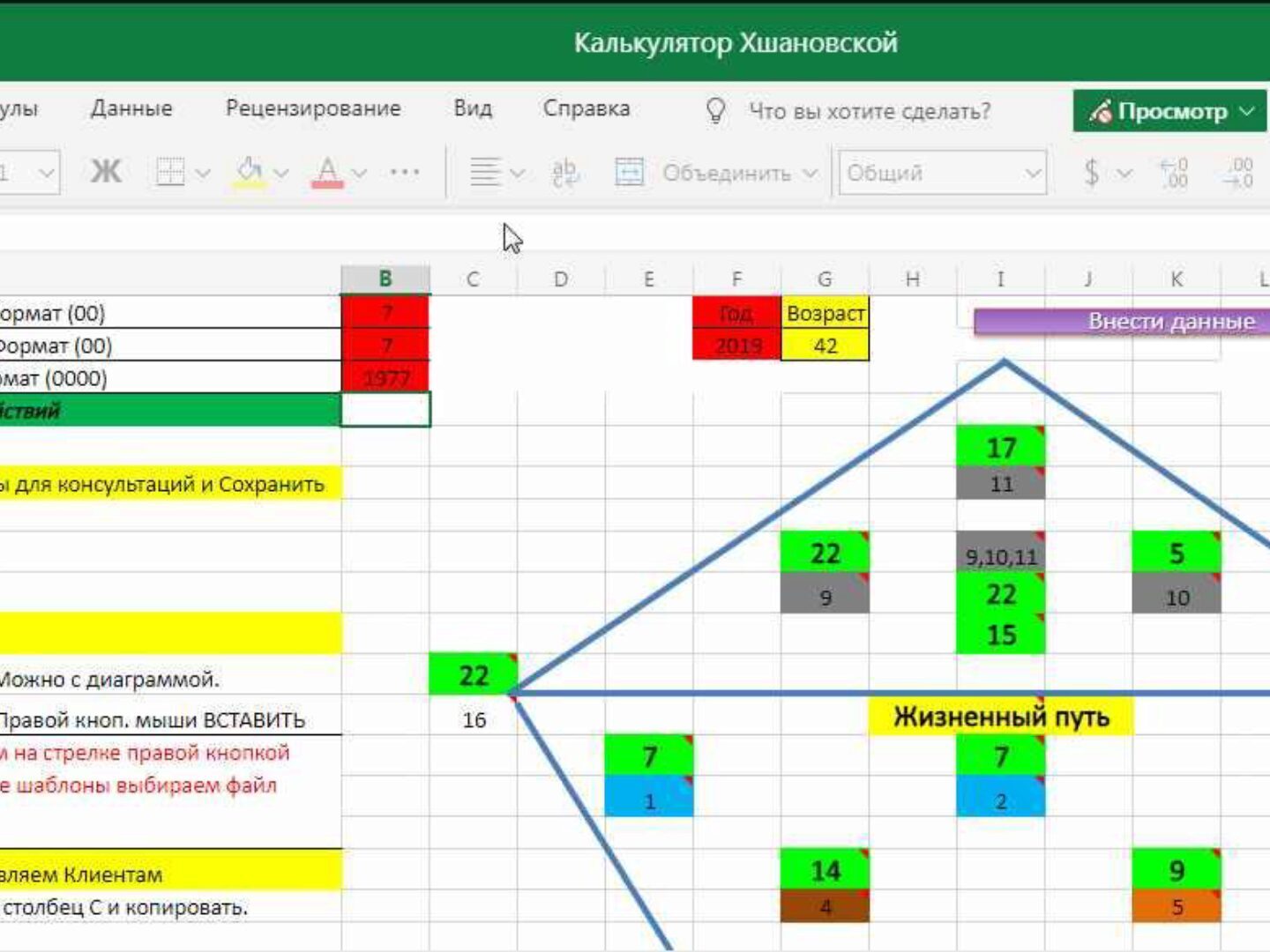Toggle wrap text in the toolbar
The width and height of the screenshot is (1270, 952).
(564, 172)
